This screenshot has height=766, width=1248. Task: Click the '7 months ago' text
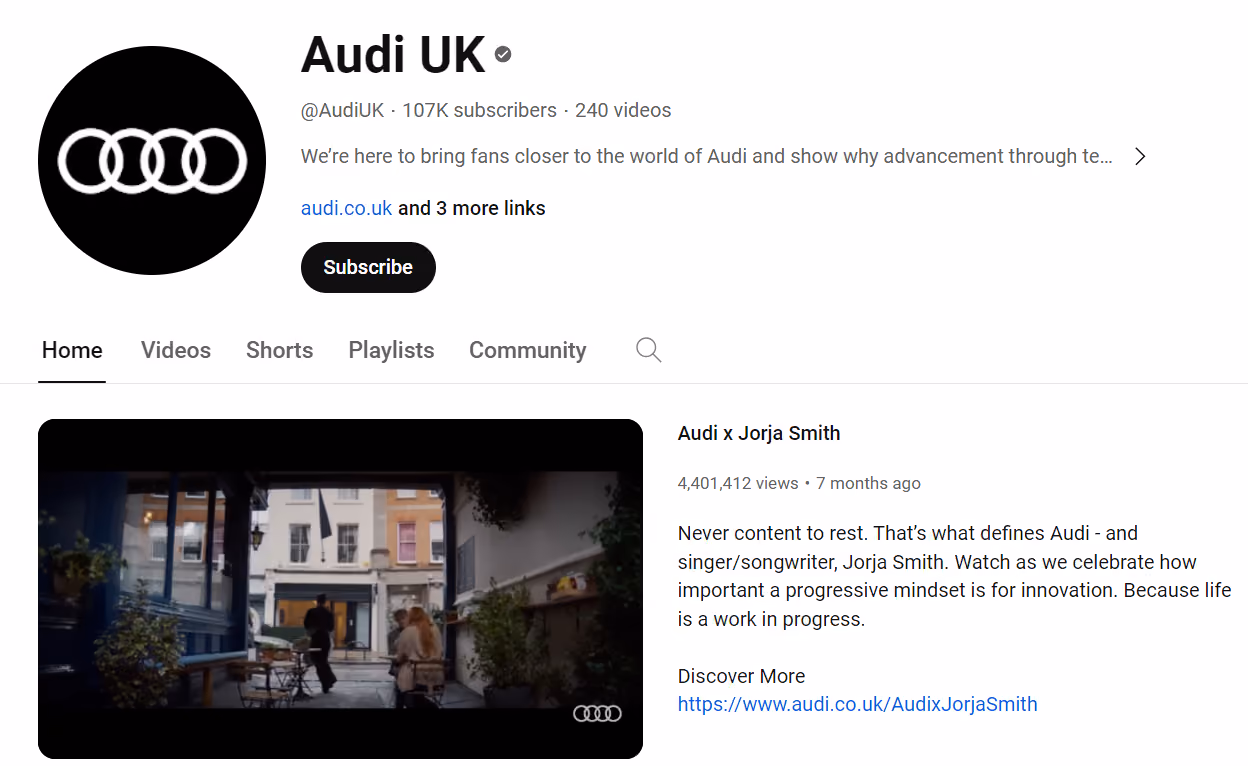point(868,483)
